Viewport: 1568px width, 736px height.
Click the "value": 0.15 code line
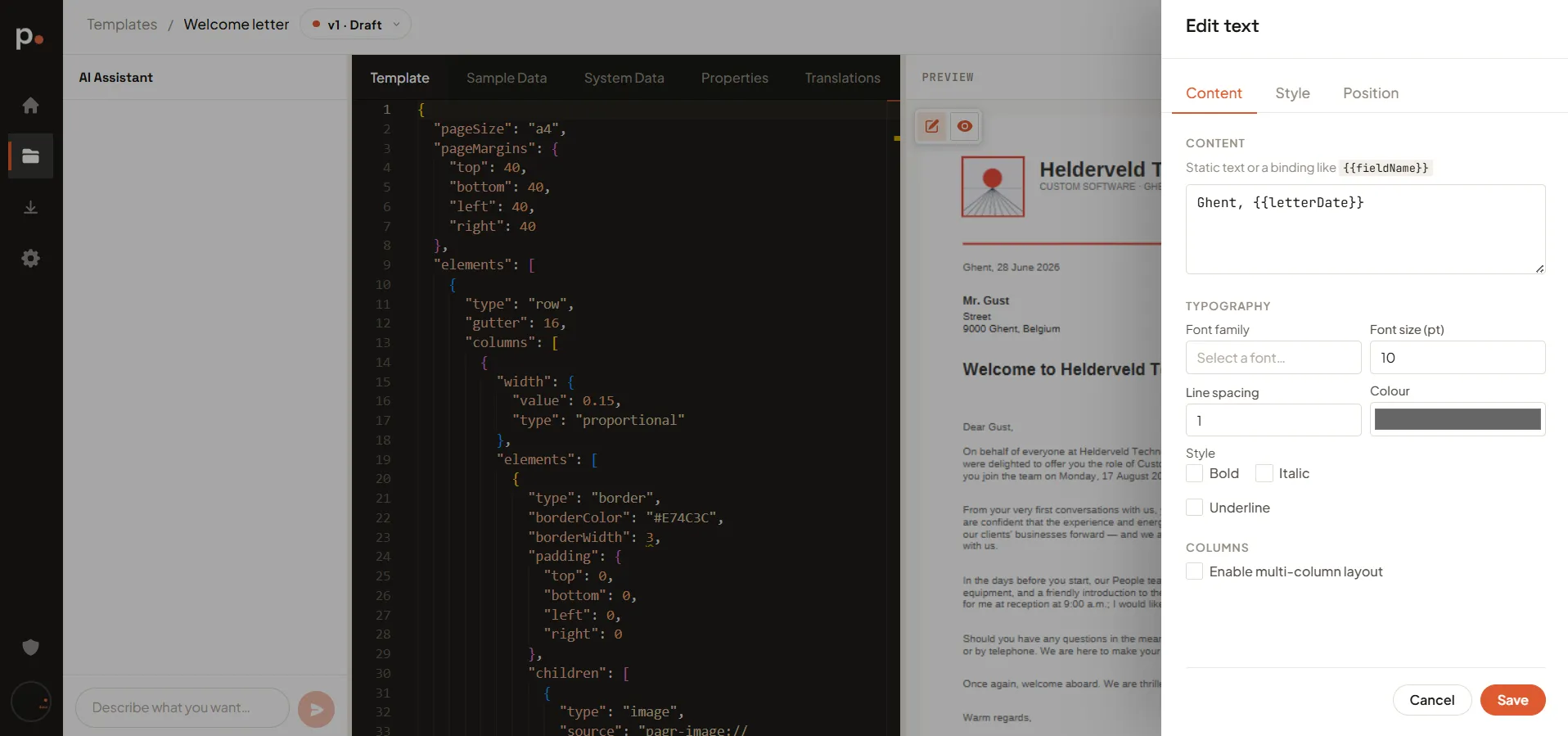click(566, 400)
